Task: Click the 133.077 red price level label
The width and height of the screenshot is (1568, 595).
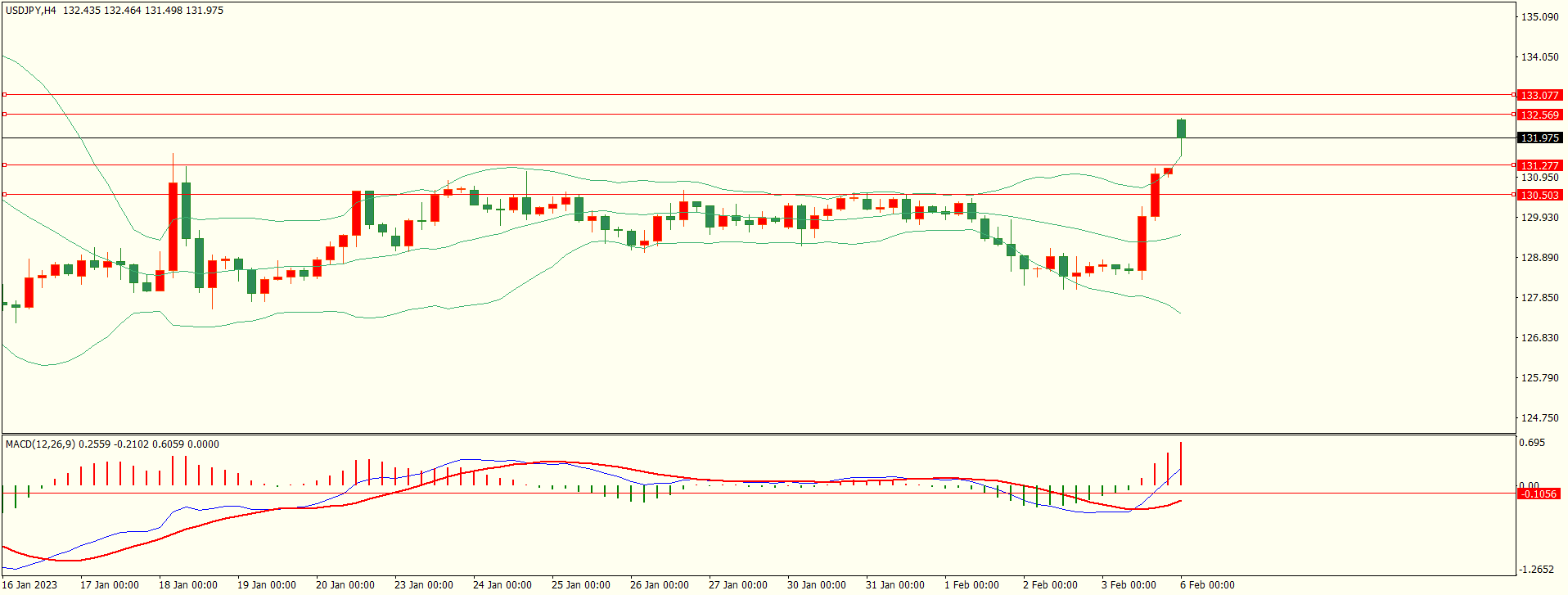Action: point(1539,96)
